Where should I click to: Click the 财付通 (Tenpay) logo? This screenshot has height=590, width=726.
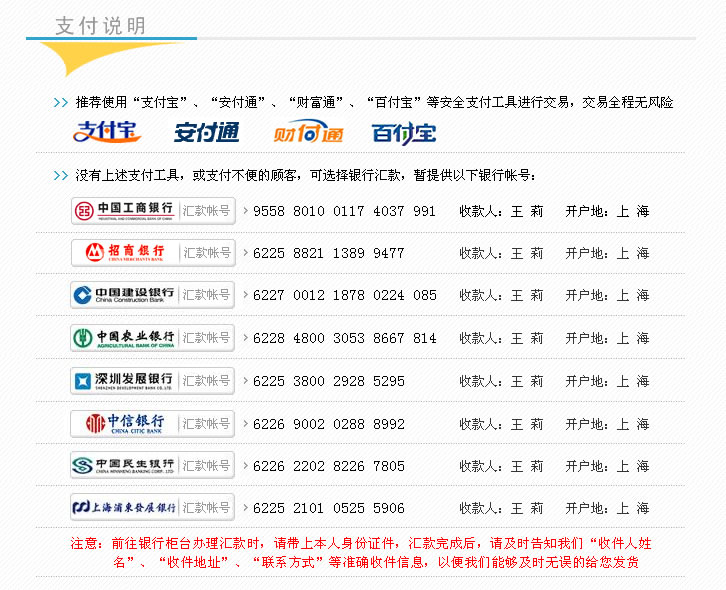(x=308, y=132)
